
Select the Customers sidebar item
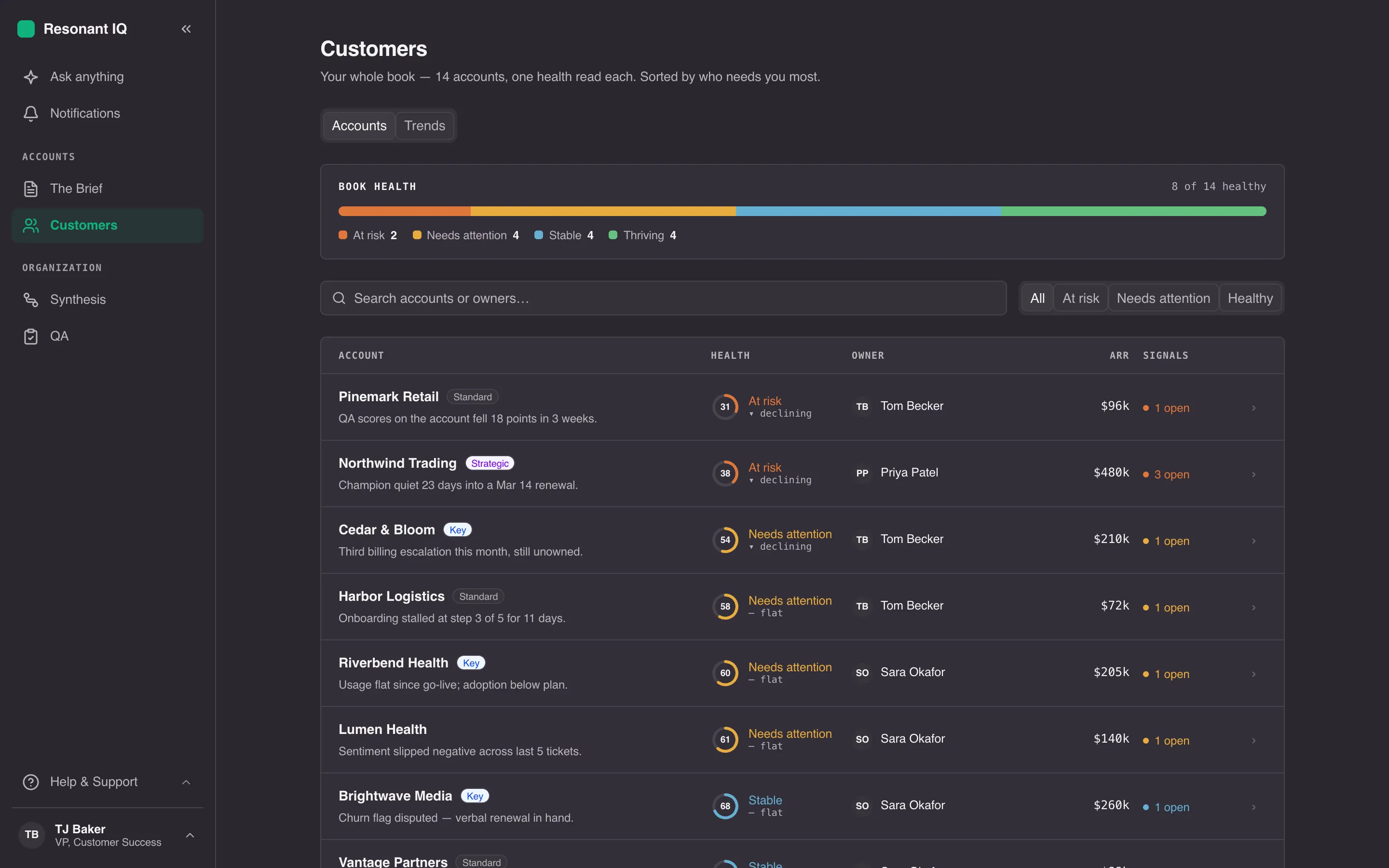pyautogui.click(x=108, y=226)
